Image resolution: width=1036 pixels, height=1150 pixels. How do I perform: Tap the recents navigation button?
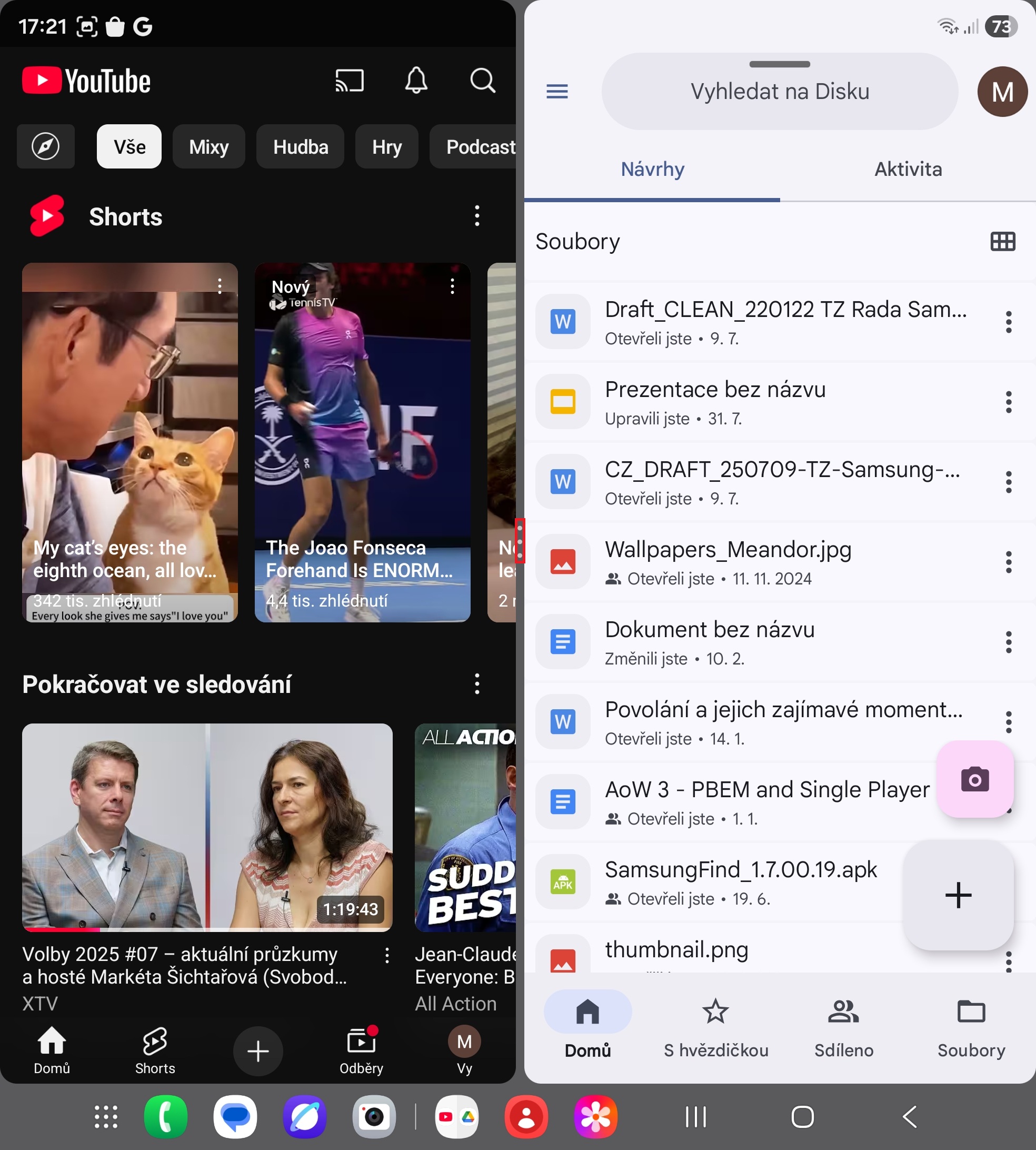click(x=695, y=1116)
